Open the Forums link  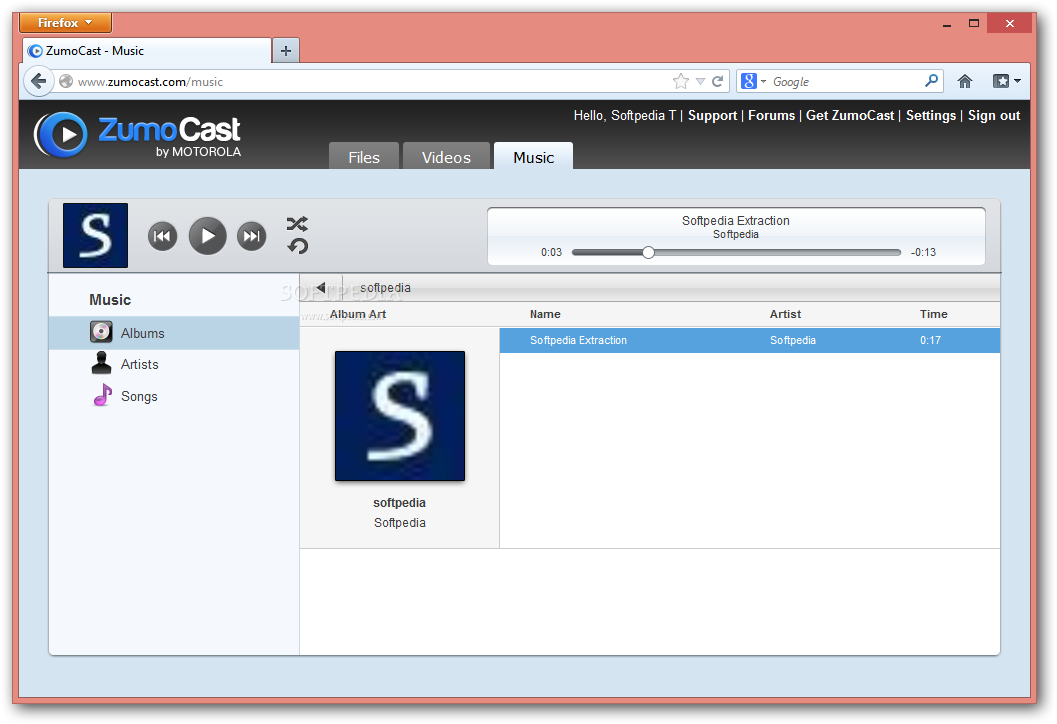[x=771, y=115]
